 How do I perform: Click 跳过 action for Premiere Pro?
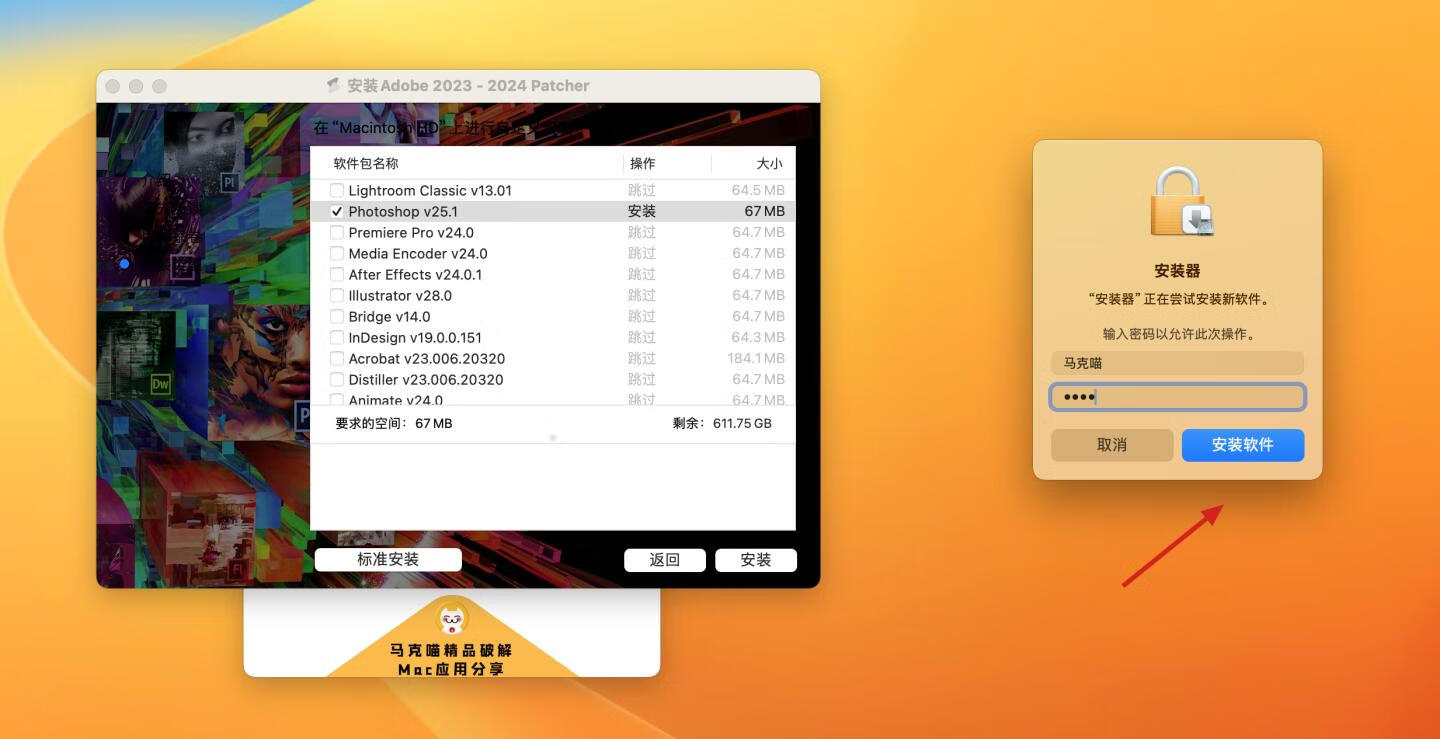point(642,232)
